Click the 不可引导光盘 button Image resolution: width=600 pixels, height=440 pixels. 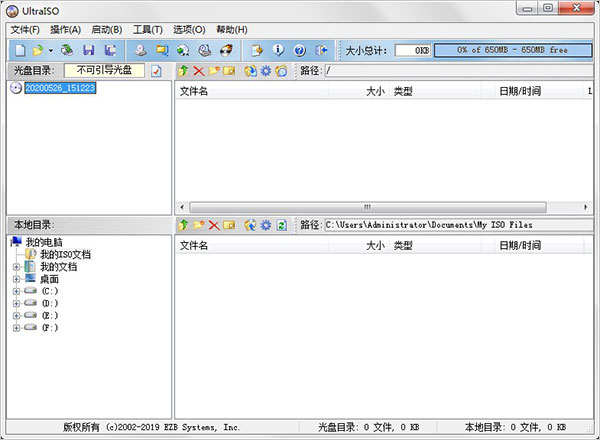104,71
